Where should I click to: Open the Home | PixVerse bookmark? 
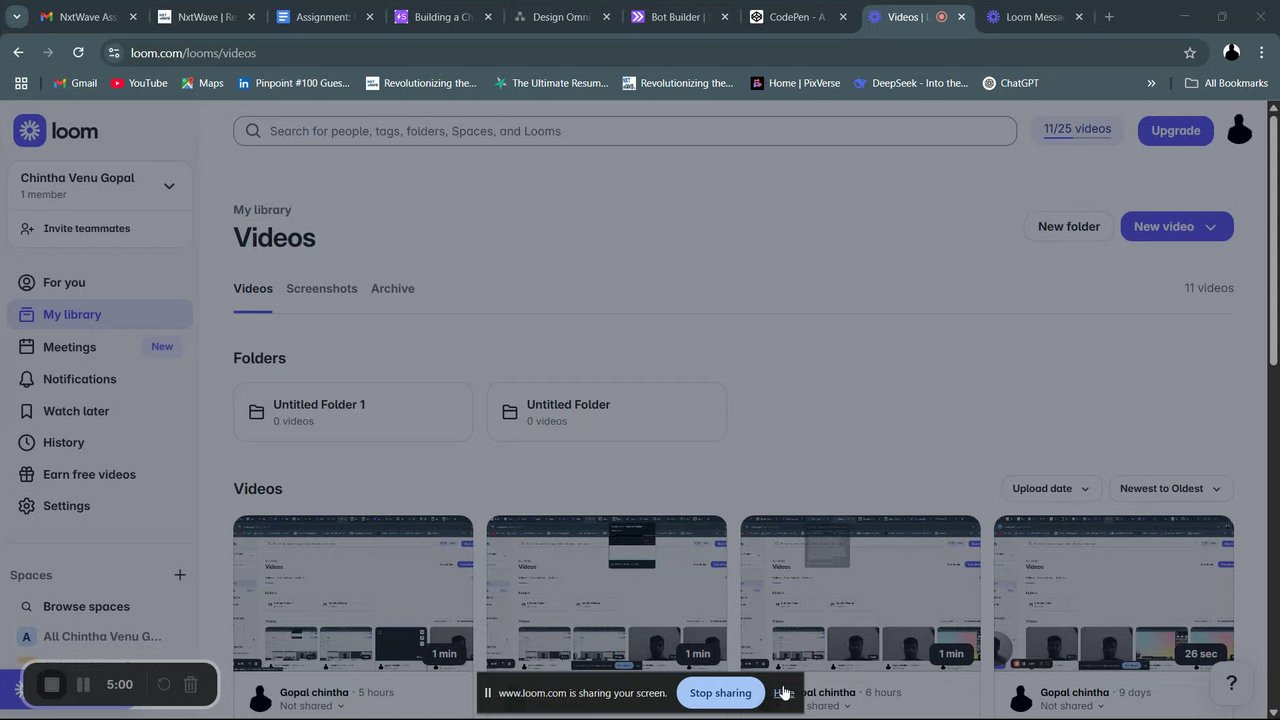(x=795, y=83)
